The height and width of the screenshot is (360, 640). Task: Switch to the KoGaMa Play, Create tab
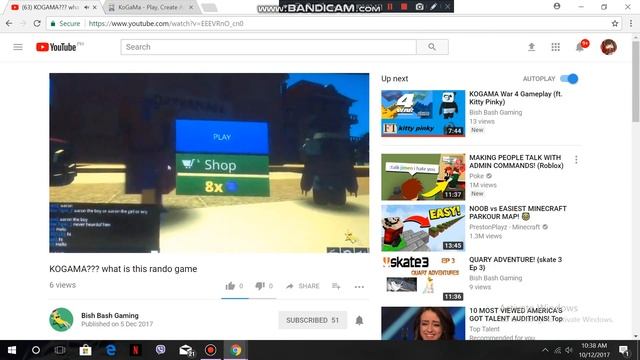pyautogui.click(x=149, y=7)
